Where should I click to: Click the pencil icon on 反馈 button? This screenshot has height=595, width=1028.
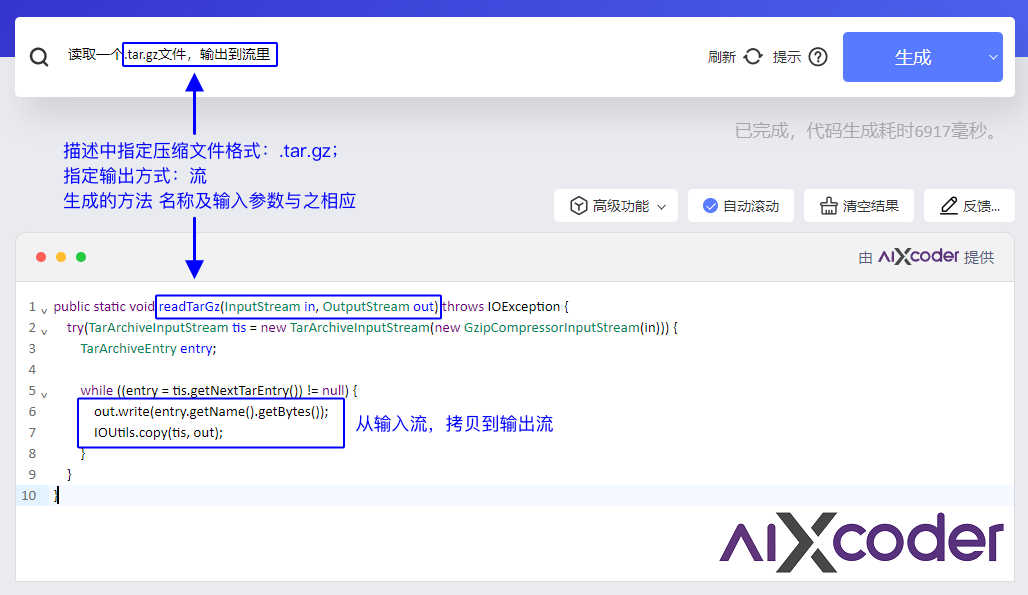[x=950, y=204]
